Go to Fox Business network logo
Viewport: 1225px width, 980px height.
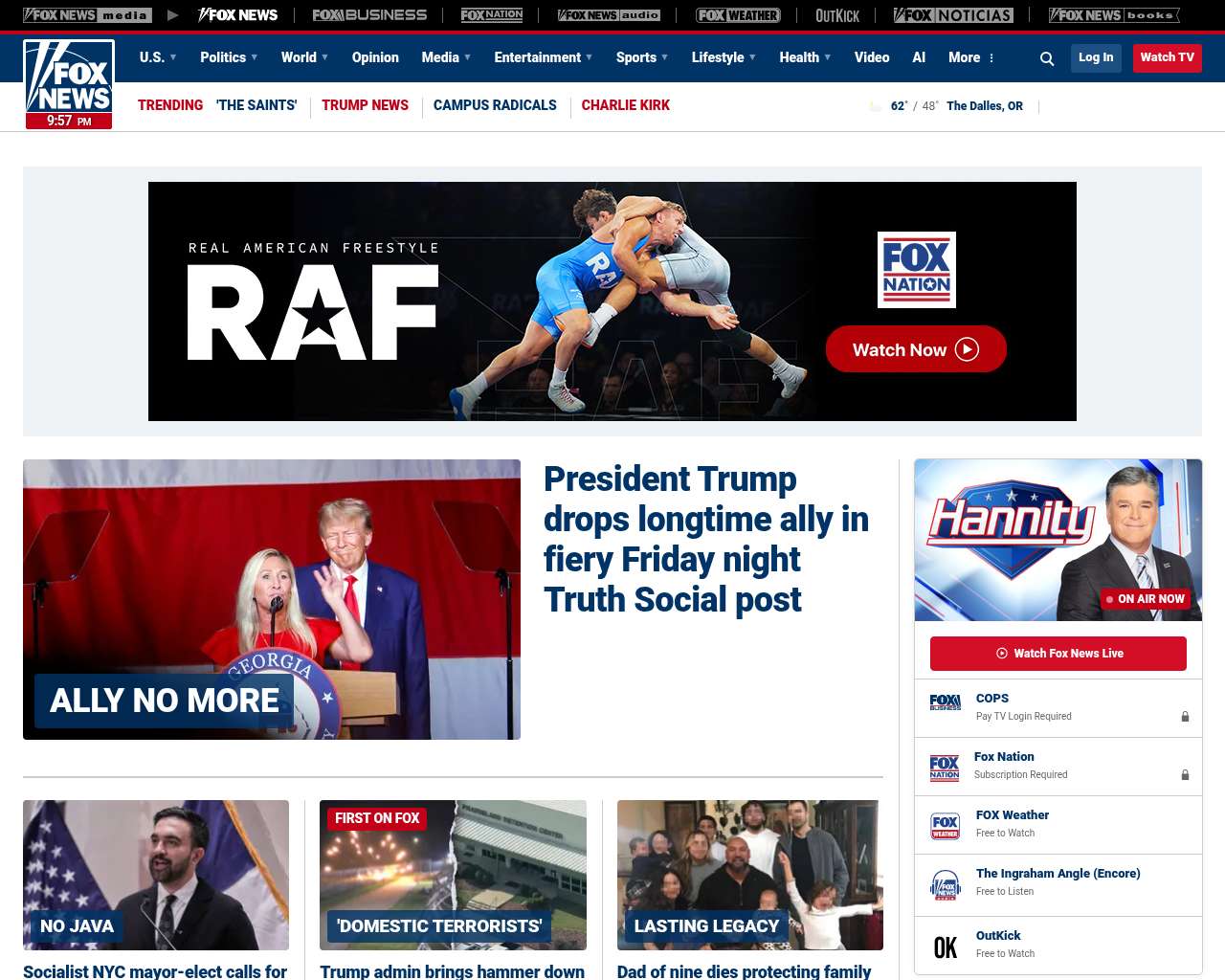(x=369, y=15)
